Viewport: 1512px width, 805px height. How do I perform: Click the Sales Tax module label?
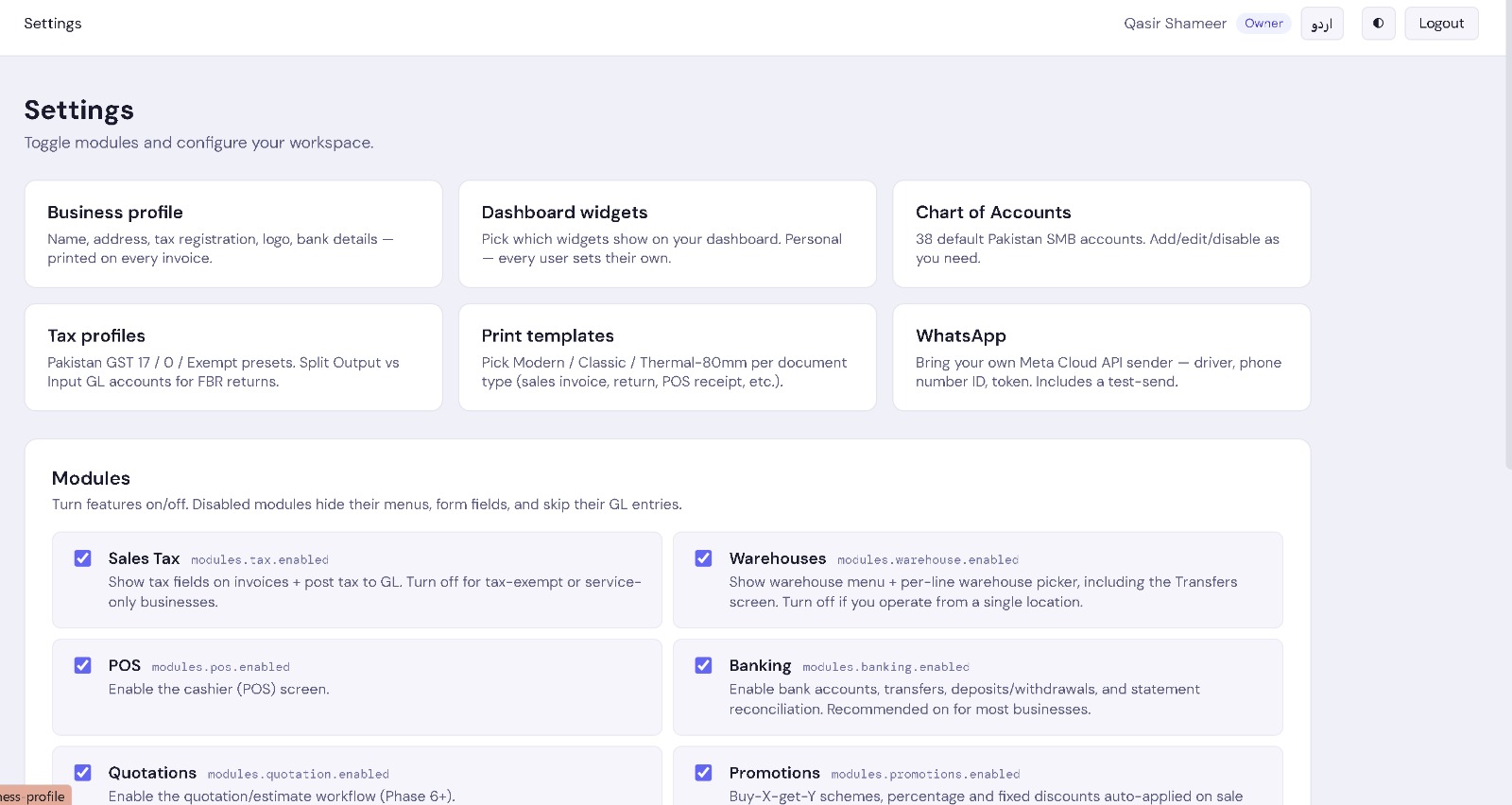tap(144, 558)
